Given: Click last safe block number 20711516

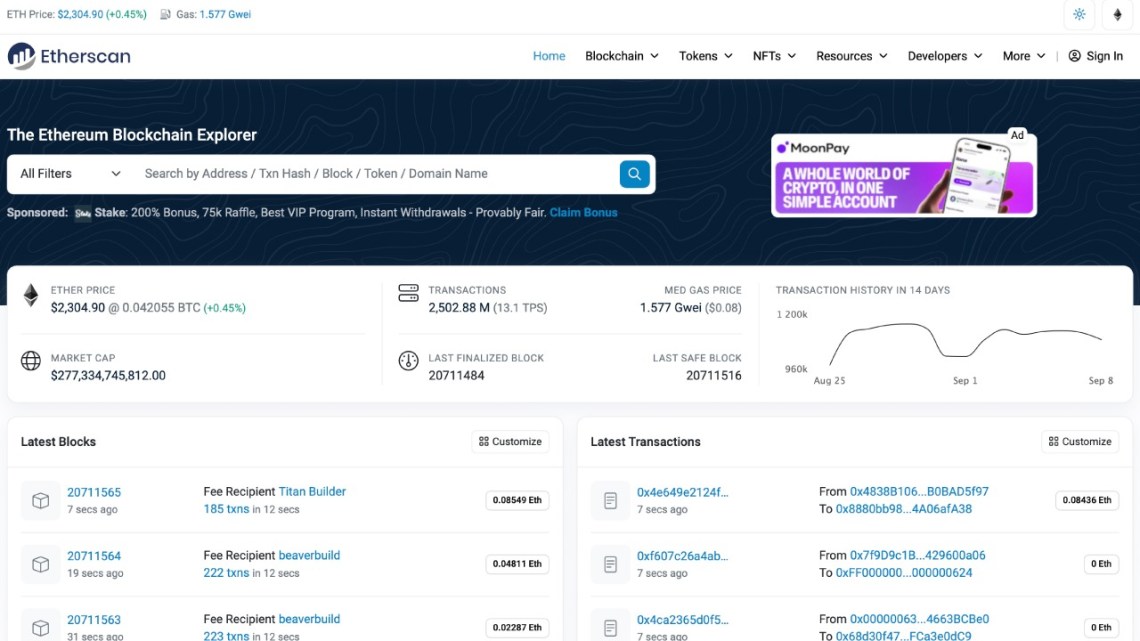Looking at the screenshot, I should click(714, 376).
